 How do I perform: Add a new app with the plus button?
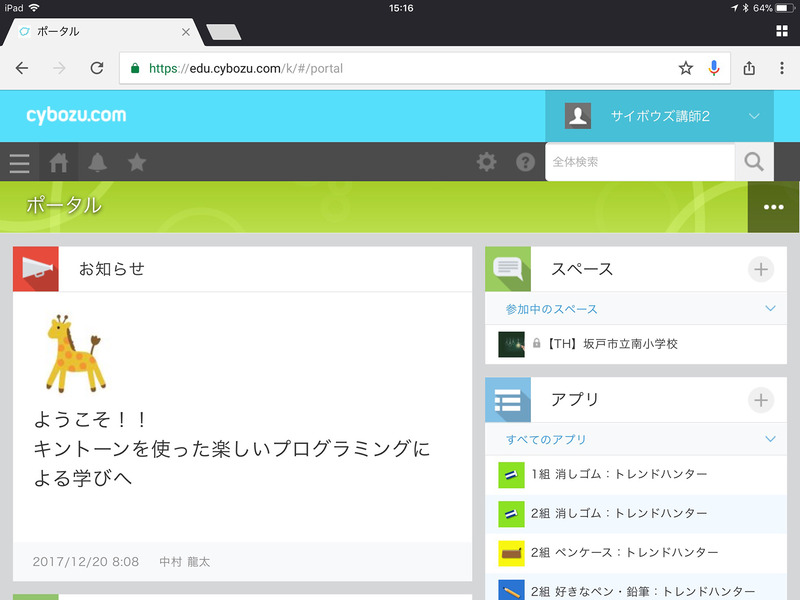click(761, 399)
